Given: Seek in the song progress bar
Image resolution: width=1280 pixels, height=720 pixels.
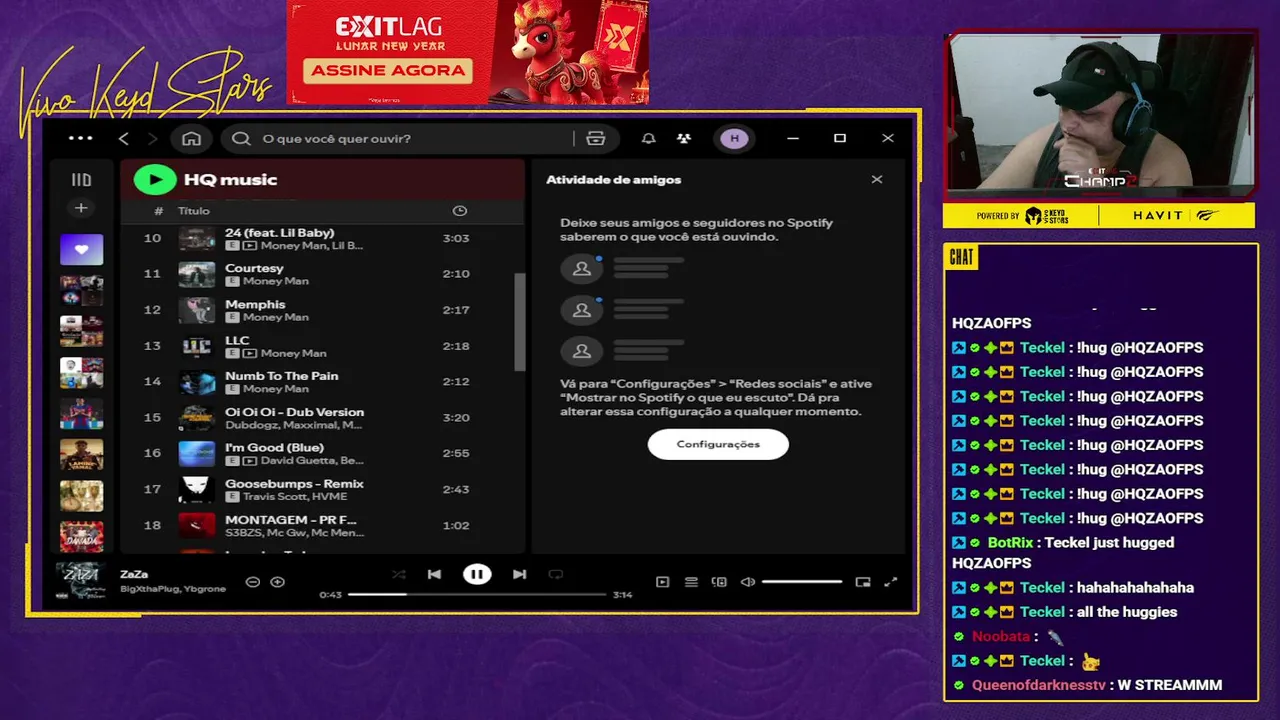Looking at the screenshot, I should tap(477, 594).
